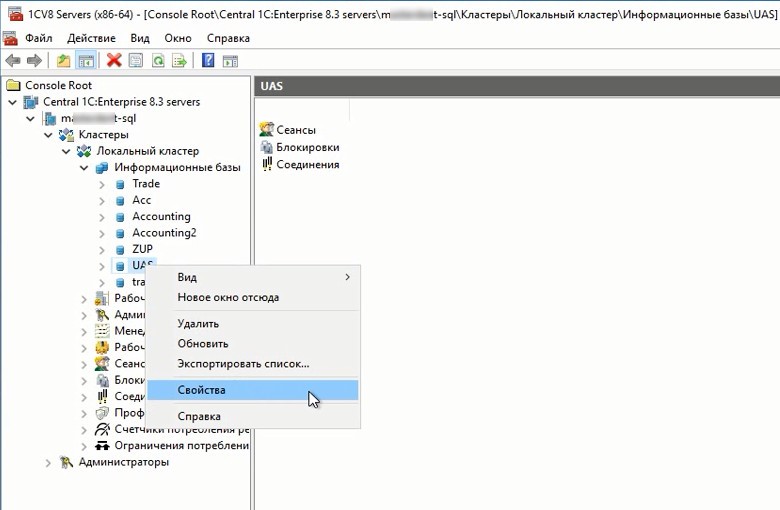
Task: Choose Обновить in the context menu
Action: [253, 344]
